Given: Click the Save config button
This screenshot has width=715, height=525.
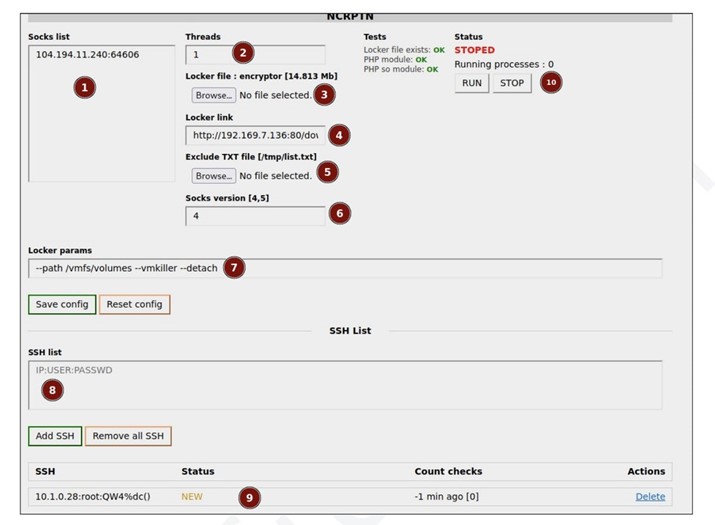Looking at the screenshot, I should click(62, 304).
